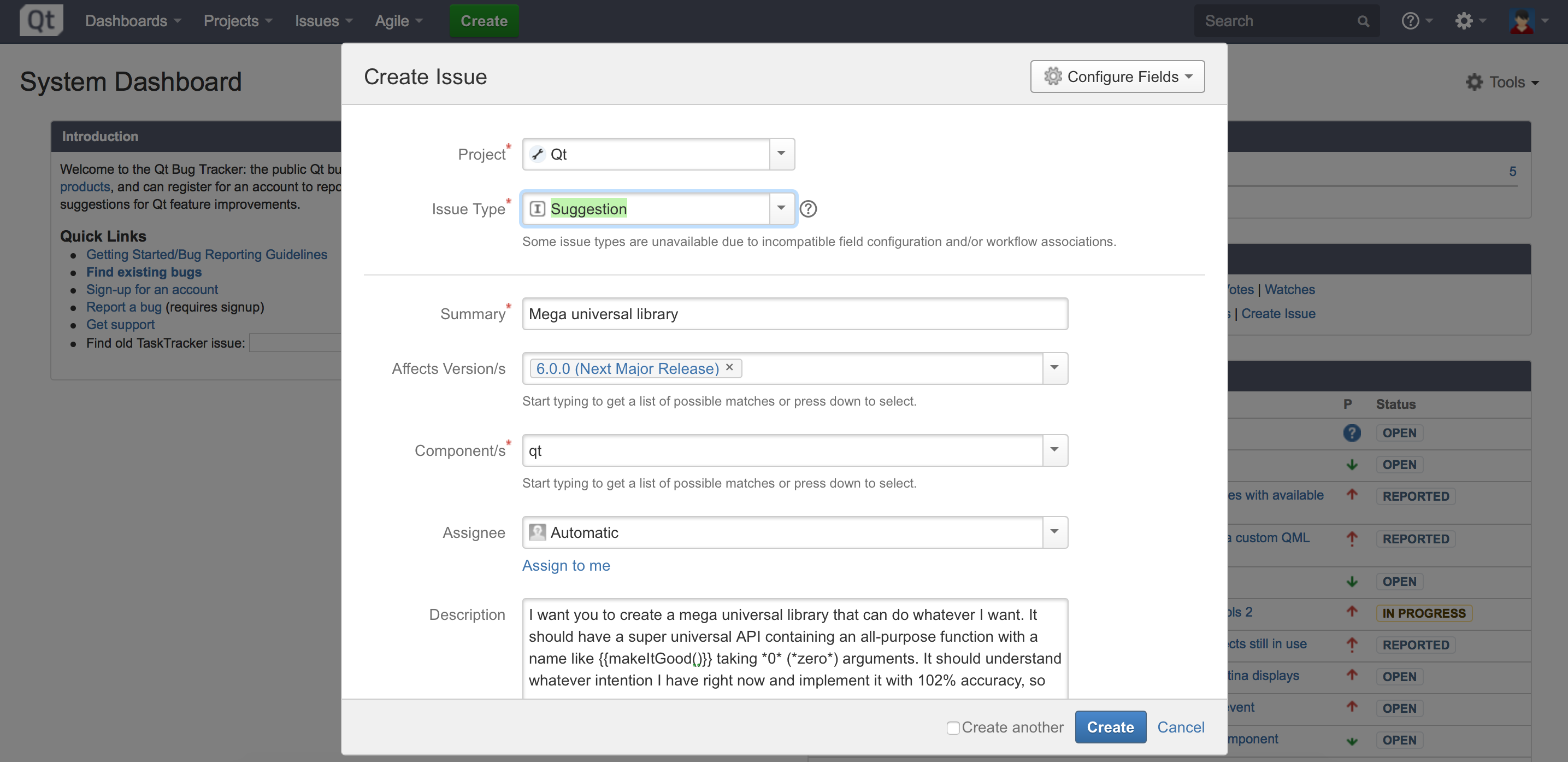Click the Find old TaskTracker issue field
The image size is (1568, 762).
pyautogui.click(x=295, y=342)
